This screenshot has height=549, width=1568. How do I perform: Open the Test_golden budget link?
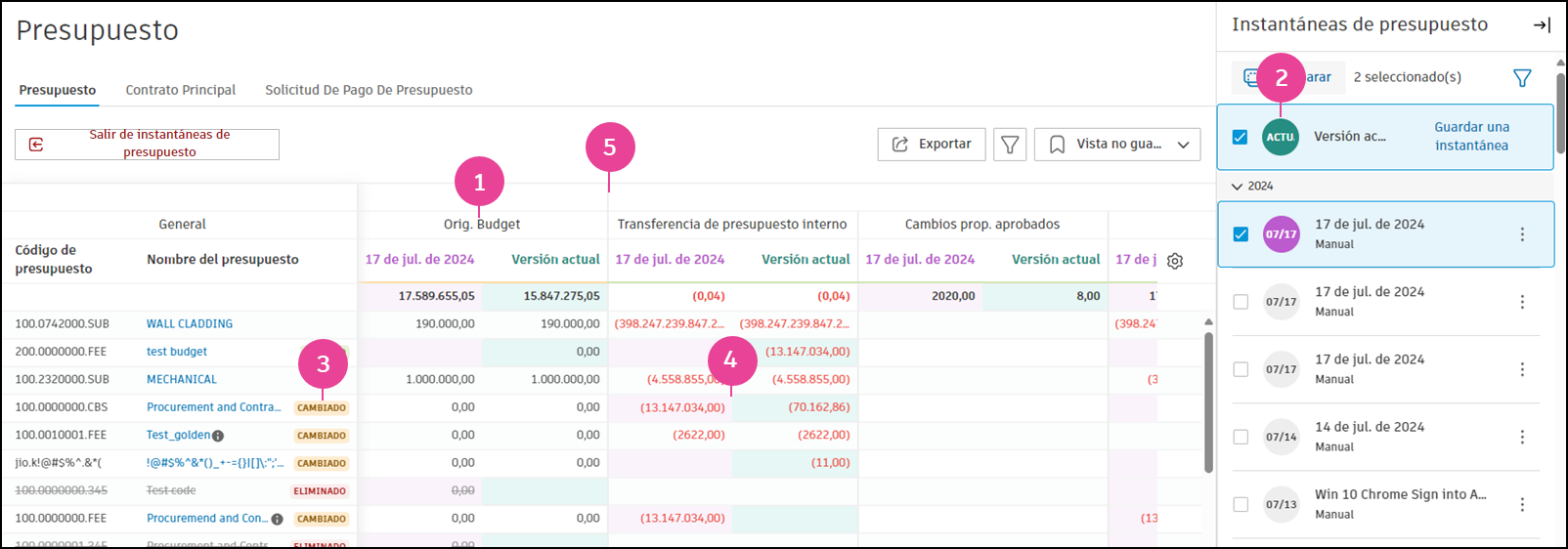pyautogui.click(x=178, y=436)
